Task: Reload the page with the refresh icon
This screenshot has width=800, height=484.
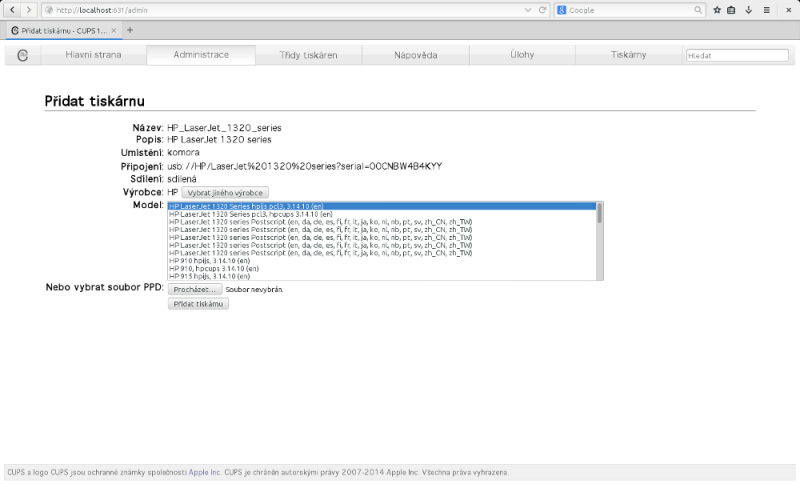Action: (542, 9)
